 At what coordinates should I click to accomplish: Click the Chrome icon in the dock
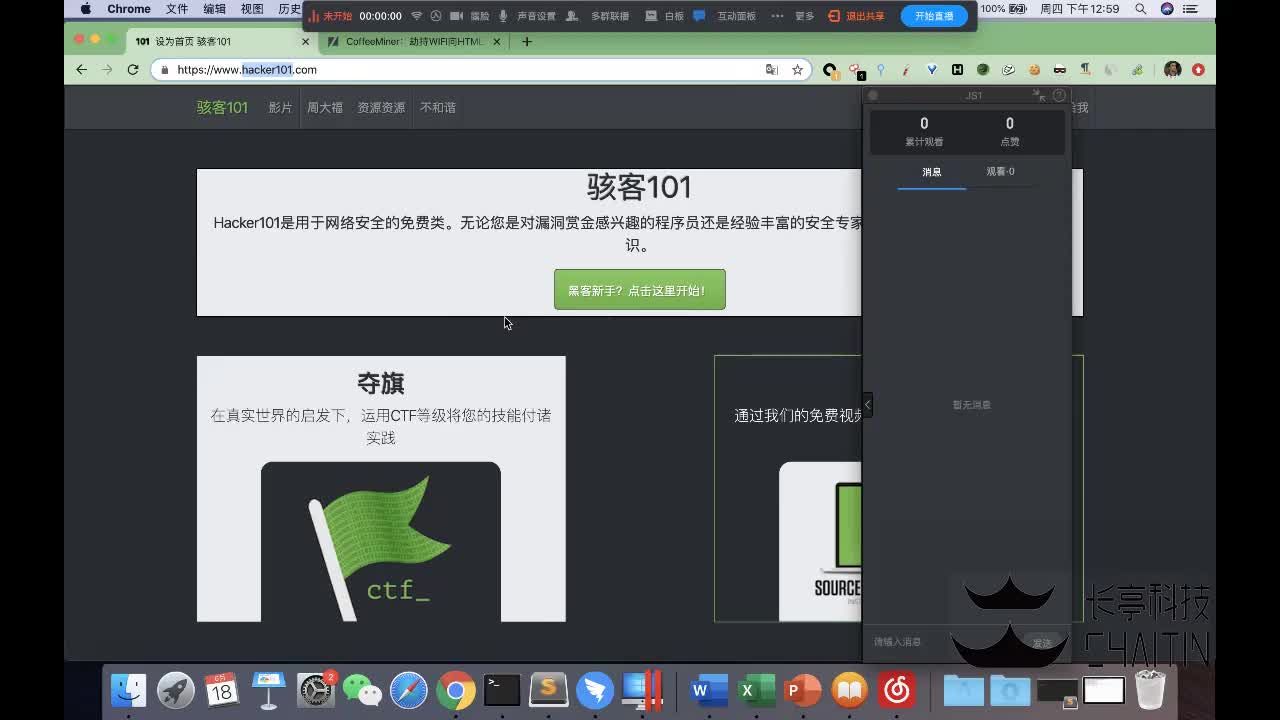coord(455,690)
